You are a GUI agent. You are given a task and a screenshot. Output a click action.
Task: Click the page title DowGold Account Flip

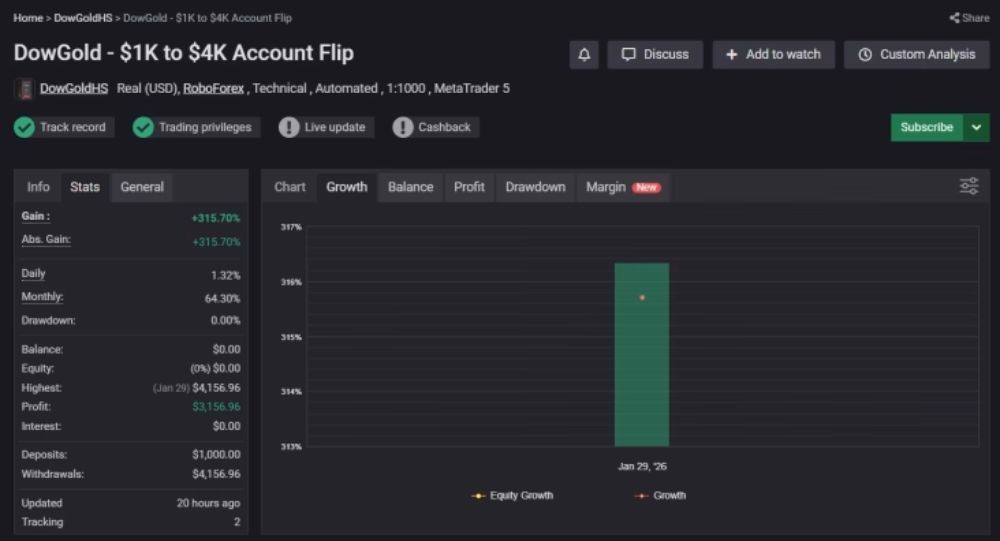tap(184, 53)
